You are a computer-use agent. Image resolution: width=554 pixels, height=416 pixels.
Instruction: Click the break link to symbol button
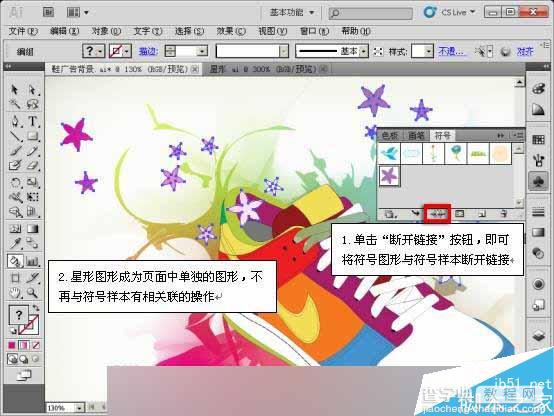437,214
